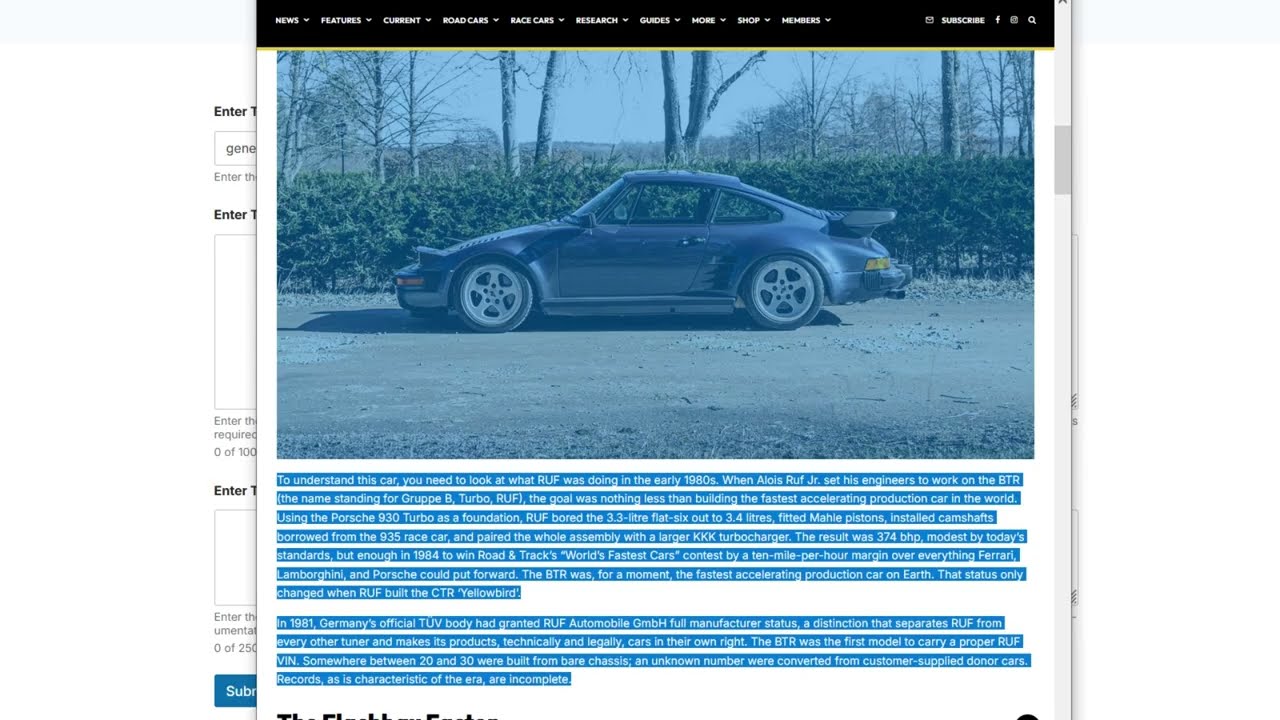Click the paragraph starting "To understand this car"
This screenshot has width=1280, height=720.
click(652, 536)
